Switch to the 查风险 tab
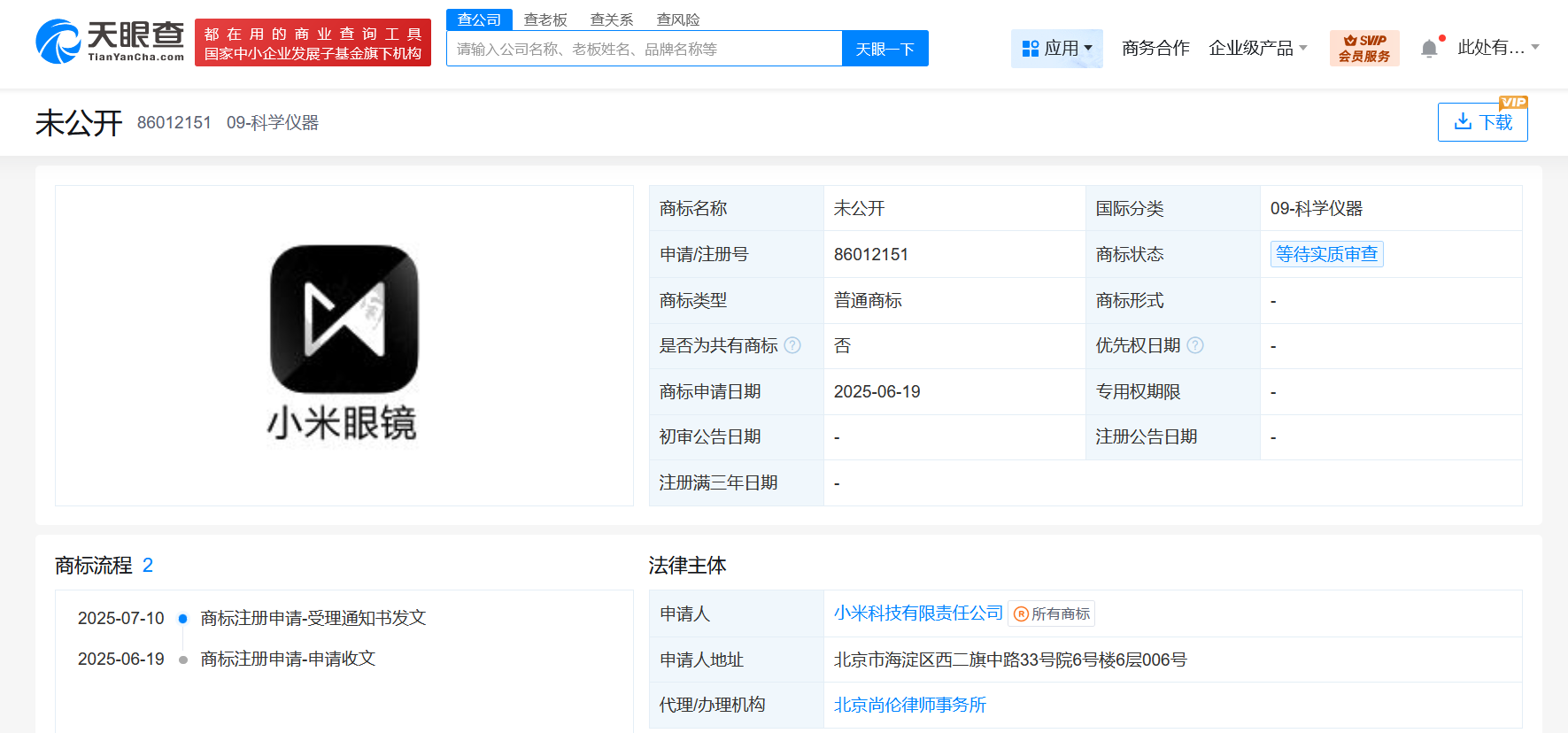This screenshot has width=1568, height=733. [678, 19]
